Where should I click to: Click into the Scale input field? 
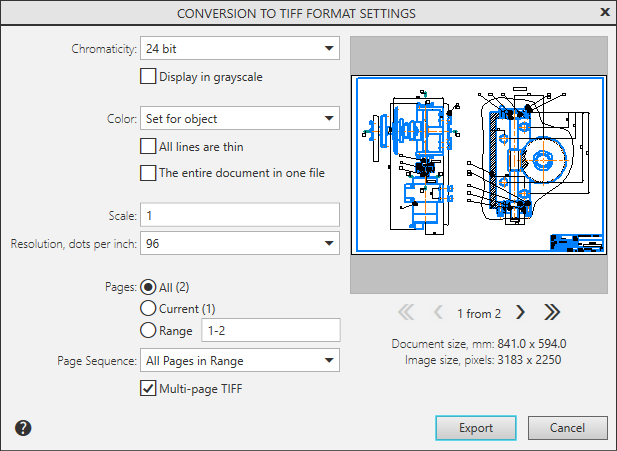coord(240,215)
